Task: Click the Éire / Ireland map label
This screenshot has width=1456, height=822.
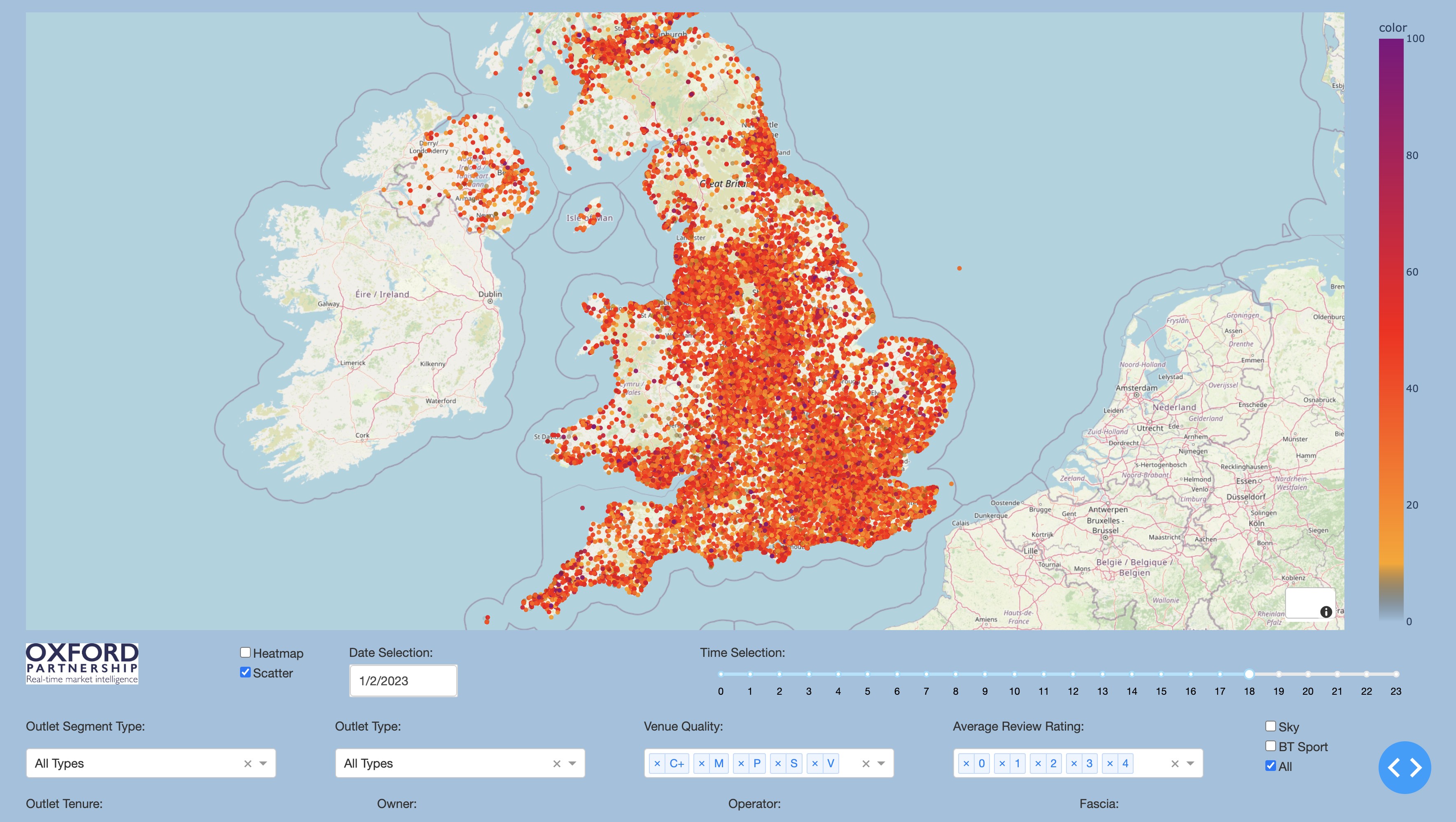Action: (382, 294)
